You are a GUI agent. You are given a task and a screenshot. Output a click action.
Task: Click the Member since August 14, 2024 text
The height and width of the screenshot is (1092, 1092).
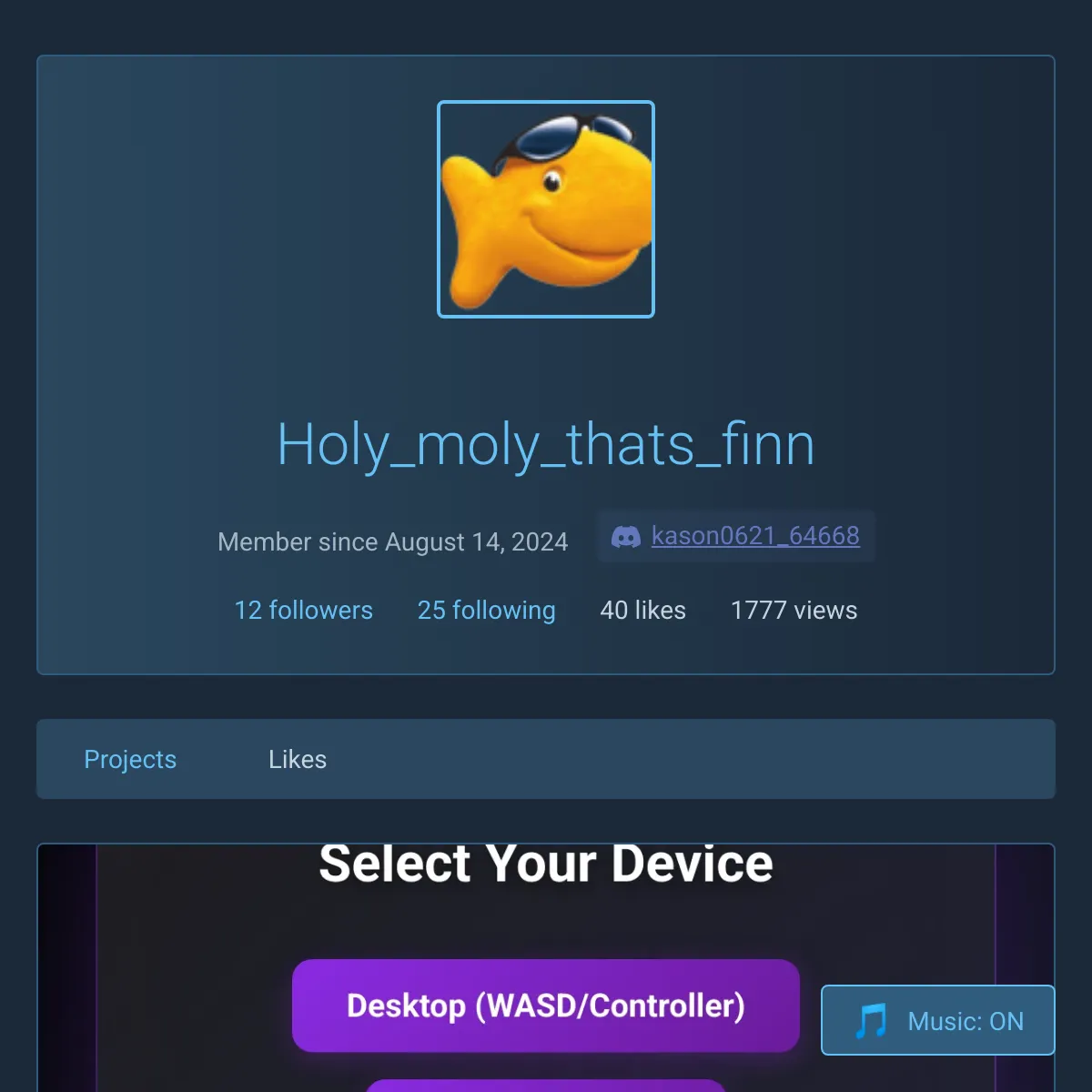[393, 542]
